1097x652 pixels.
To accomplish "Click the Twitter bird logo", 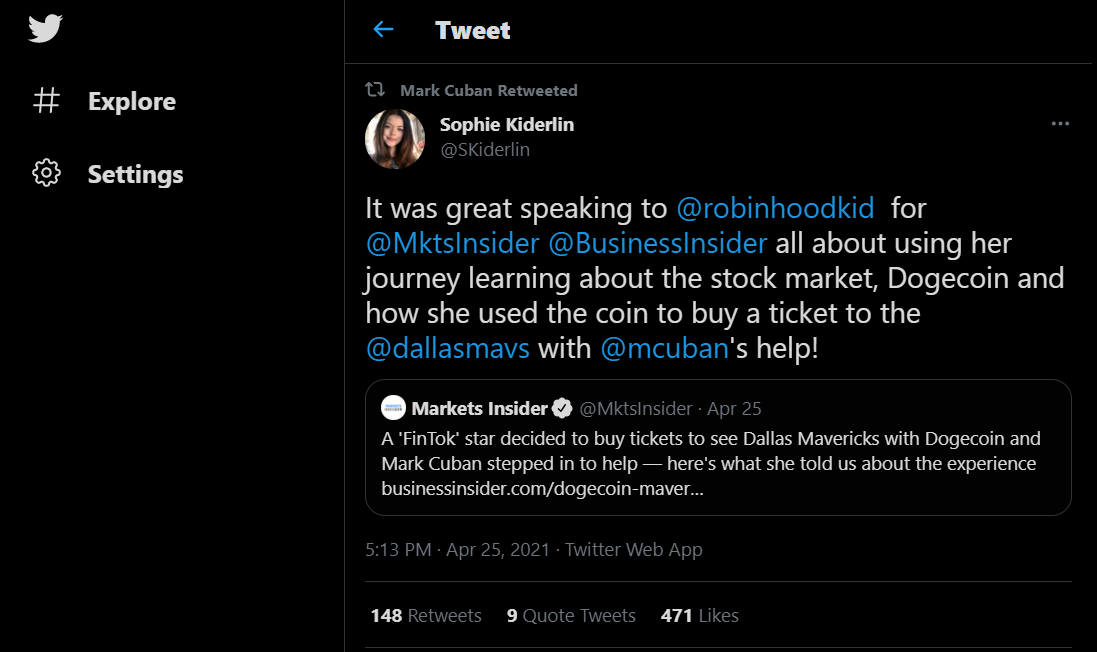I will 46,28.
